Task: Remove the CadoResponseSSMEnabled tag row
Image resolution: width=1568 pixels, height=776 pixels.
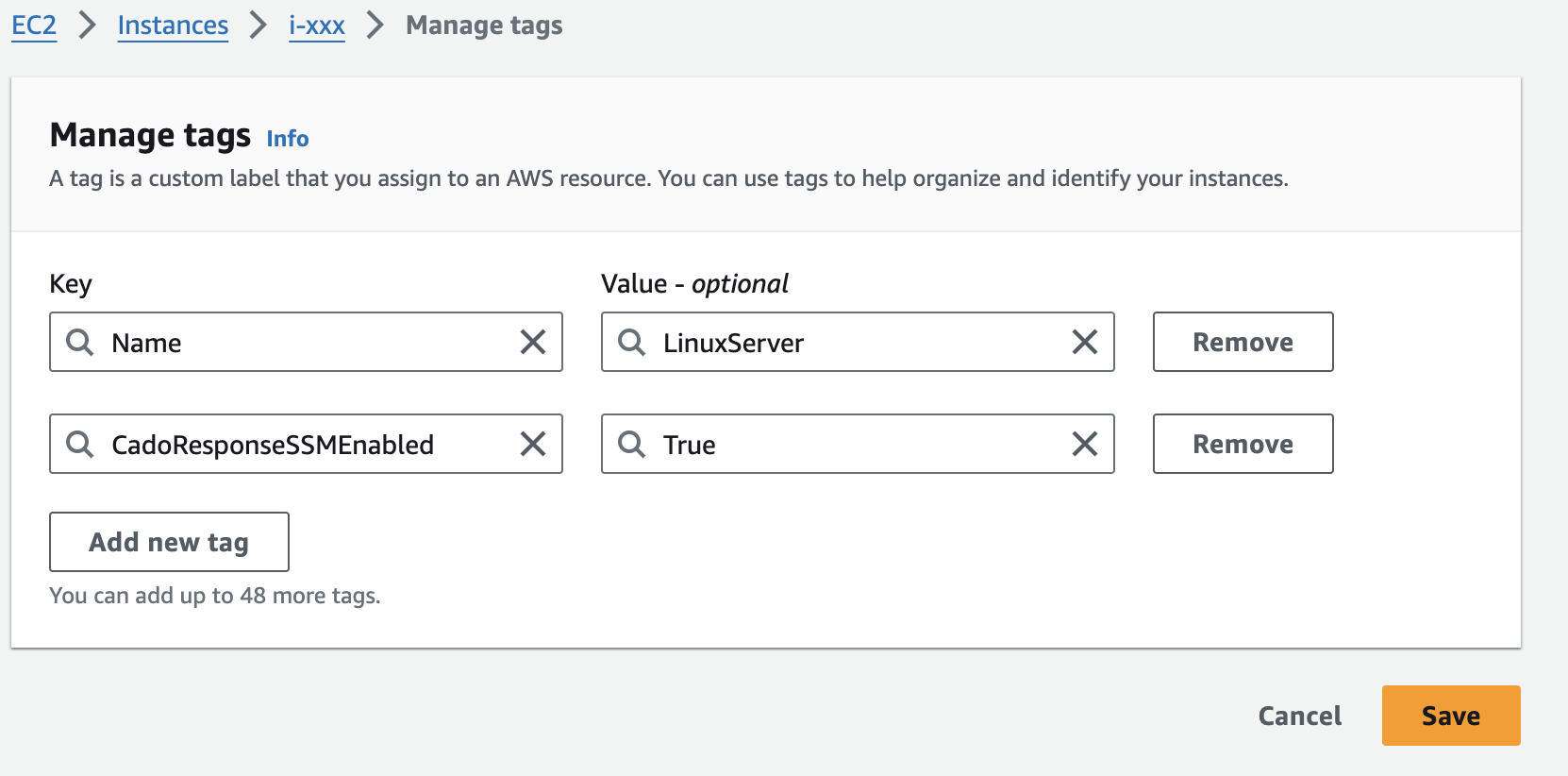Action: pos(1243,444)
